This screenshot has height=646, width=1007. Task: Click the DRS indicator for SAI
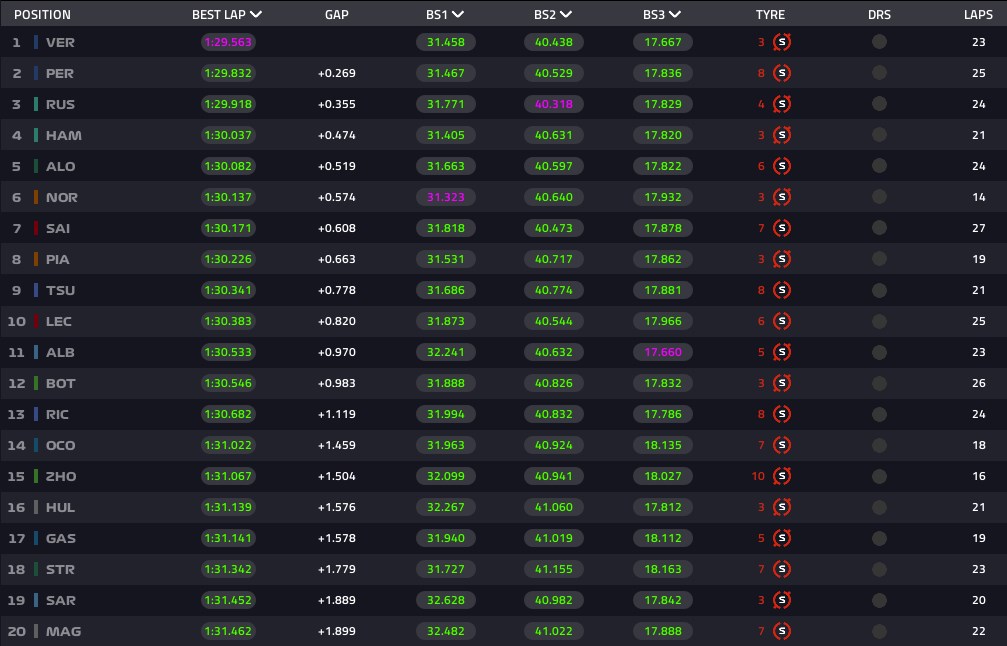click(x=879, y=228)
